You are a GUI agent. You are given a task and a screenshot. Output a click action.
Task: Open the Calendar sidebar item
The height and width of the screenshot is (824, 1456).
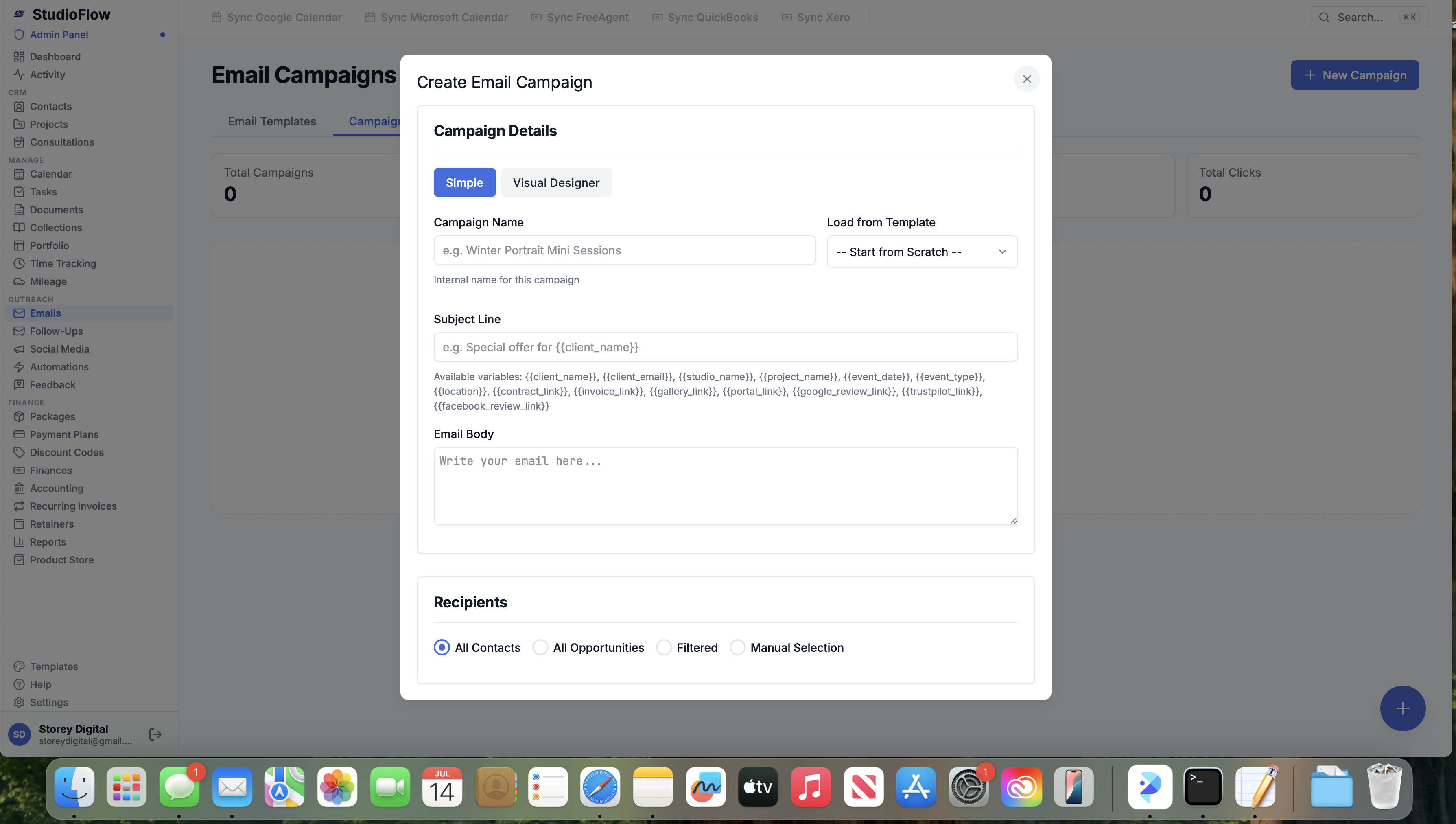[x=50, y=174]
